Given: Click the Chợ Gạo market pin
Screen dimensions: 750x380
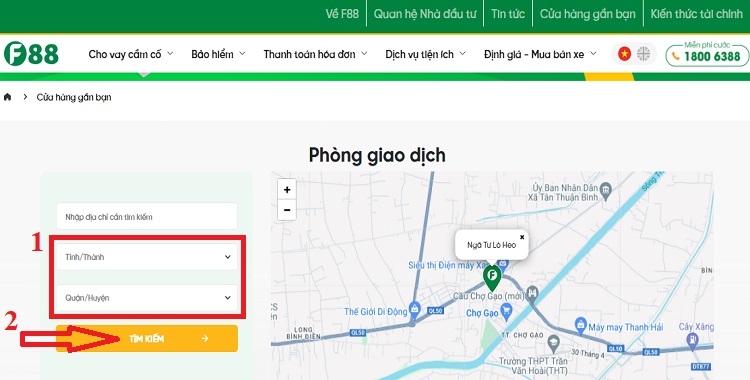Looking at the screenshot, I should click(x=507, y=313).
